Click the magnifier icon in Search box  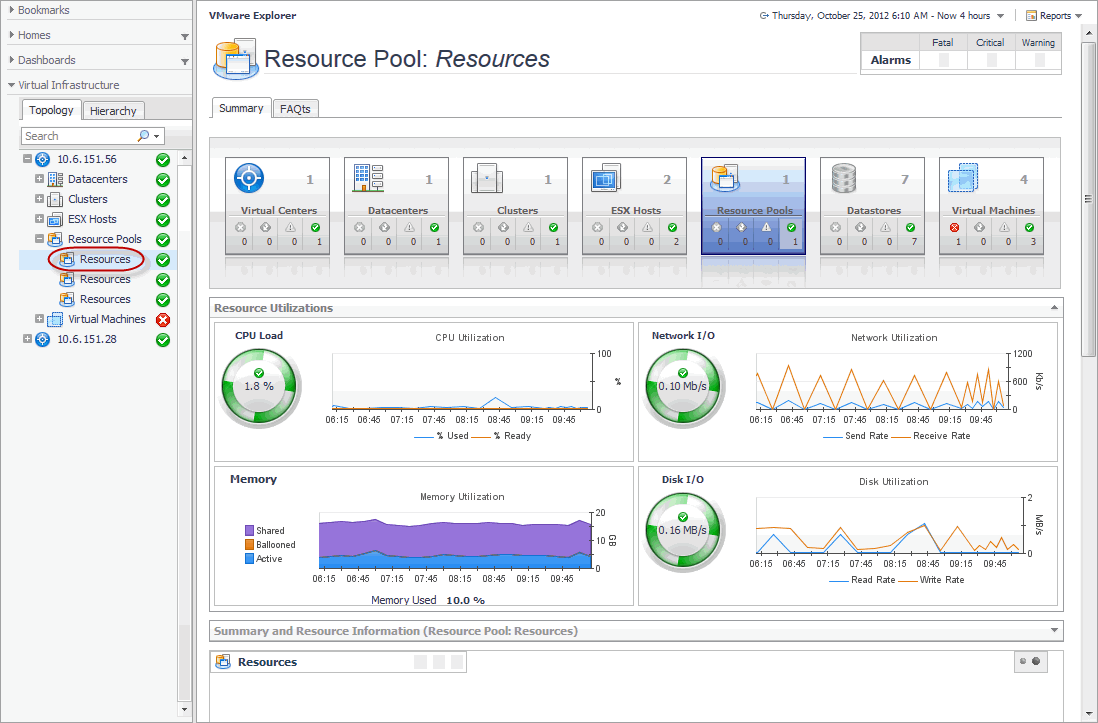point(144,136)
